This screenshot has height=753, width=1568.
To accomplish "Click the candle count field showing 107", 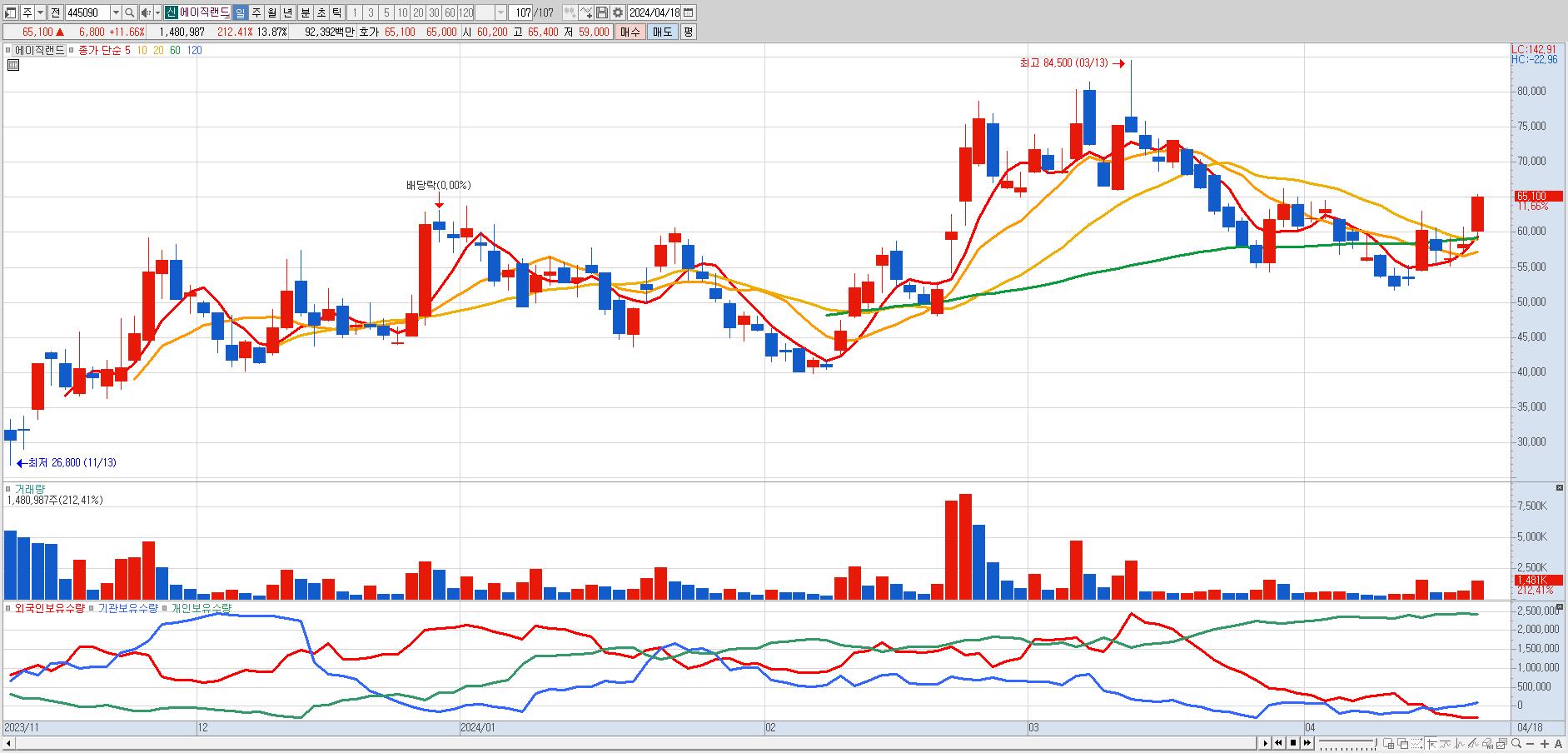I will point(521,12).
